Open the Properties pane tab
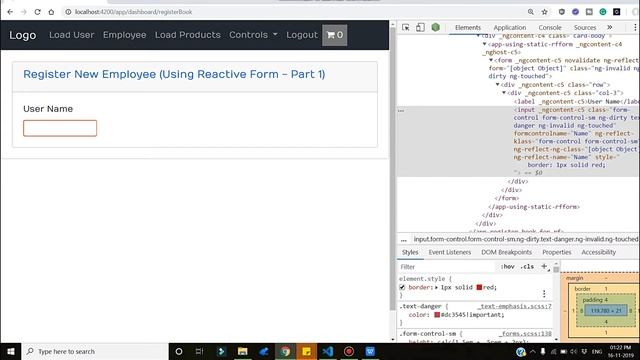The height and width of the screenshot is (360, 640). pos(556,252)
